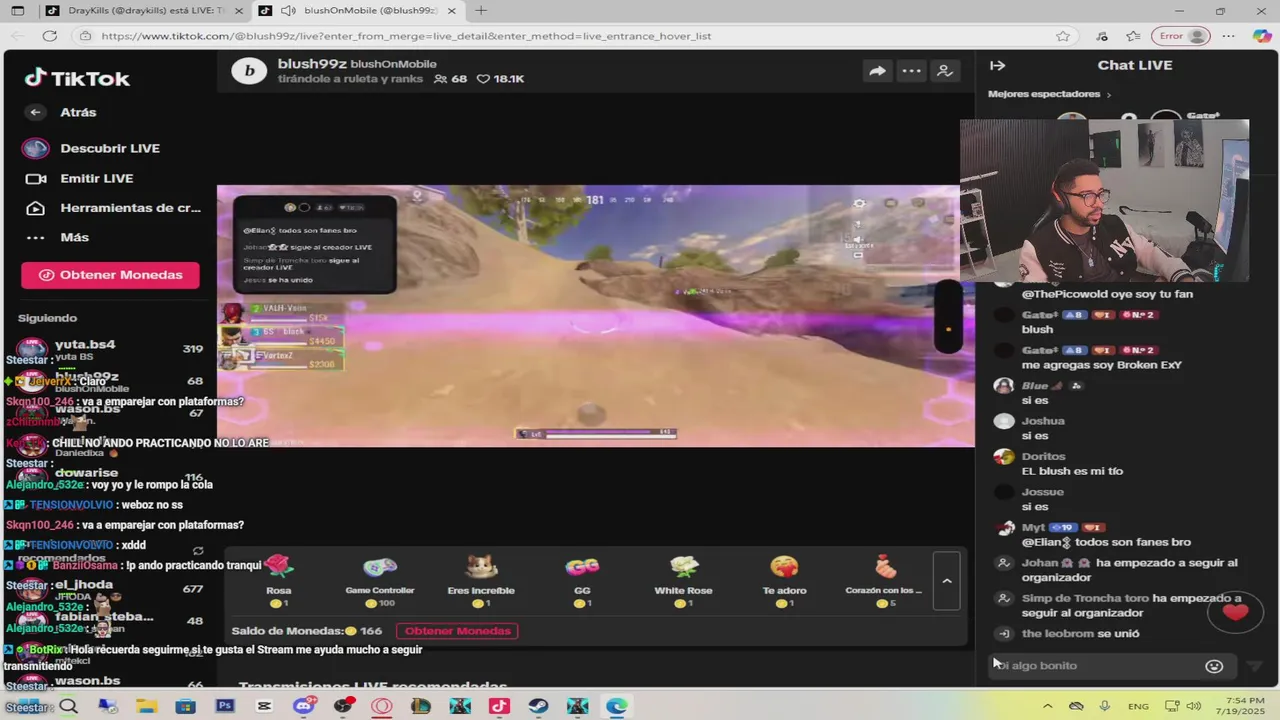The width and height of the screenshot is (1280, 720).
Task: Show hidden system tray icons
Action: (1047, 706)
